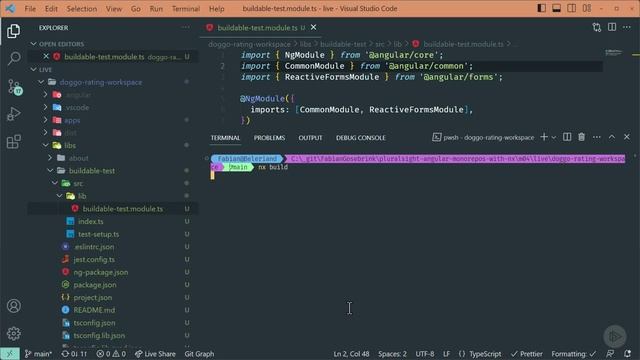The height and width of the screenshot is (360, 640).
Task: Switch to the Output tab
Action: 310,138
